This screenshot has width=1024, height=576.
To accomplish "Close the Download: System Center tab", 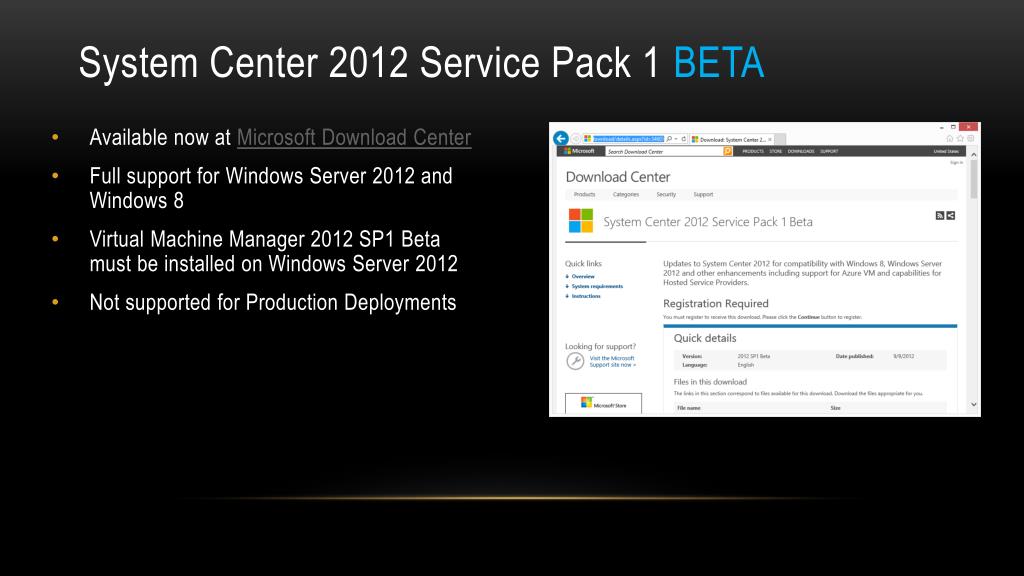I will pos(770,140).
